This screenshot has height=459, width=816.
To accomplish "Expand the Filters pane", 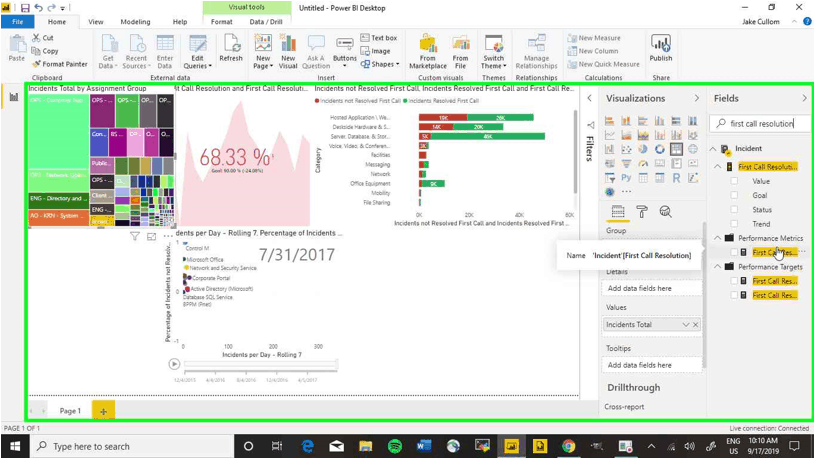I will 590,98.
